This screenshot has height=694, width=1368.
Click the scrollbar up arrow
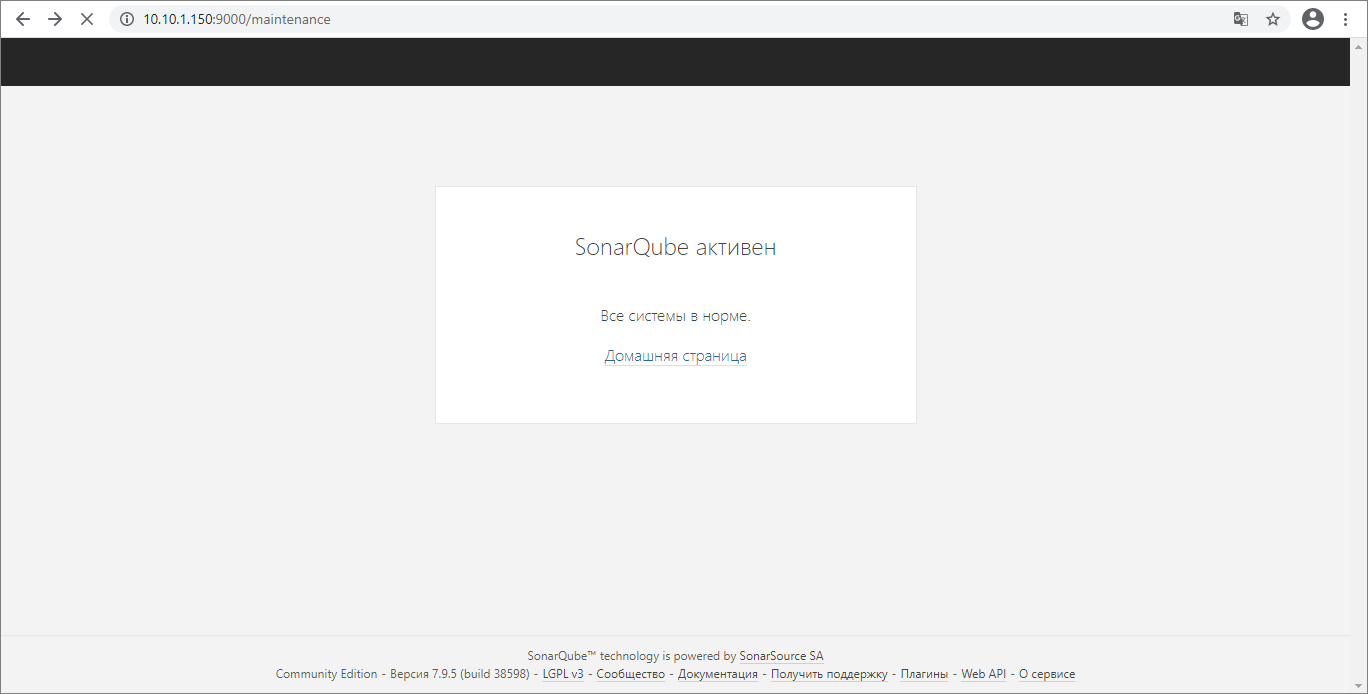tap(1359, 46)
